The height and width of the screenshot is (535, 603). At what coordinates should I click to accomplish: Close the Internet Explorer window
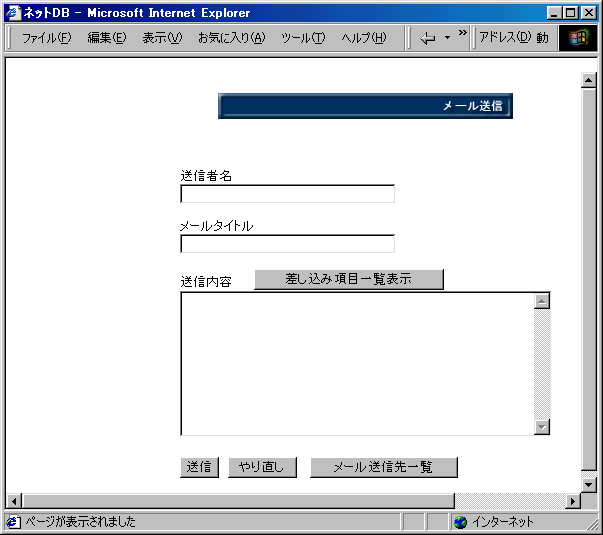tap(588, 13)
